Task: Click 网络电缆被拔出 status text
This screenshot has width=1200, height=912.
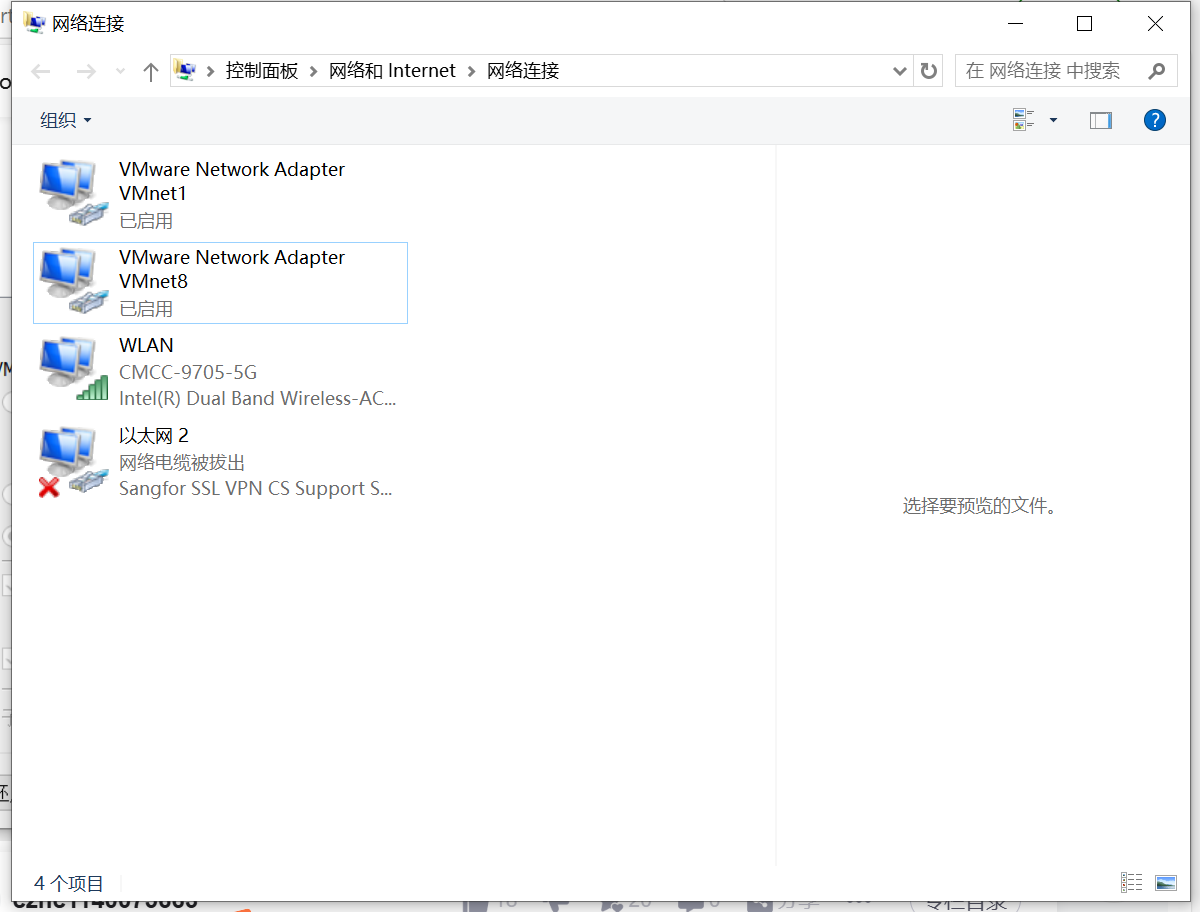Action: (x=182, y=463)
